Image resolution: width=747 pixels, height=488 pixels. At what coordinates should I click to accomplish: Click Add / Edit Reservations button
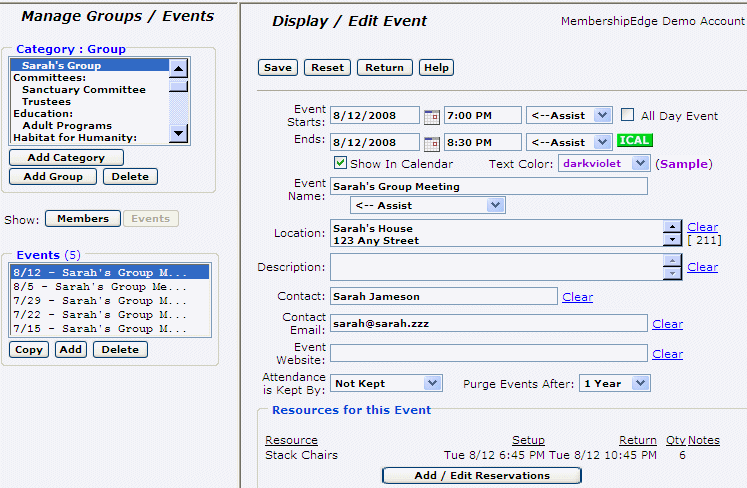482,476
